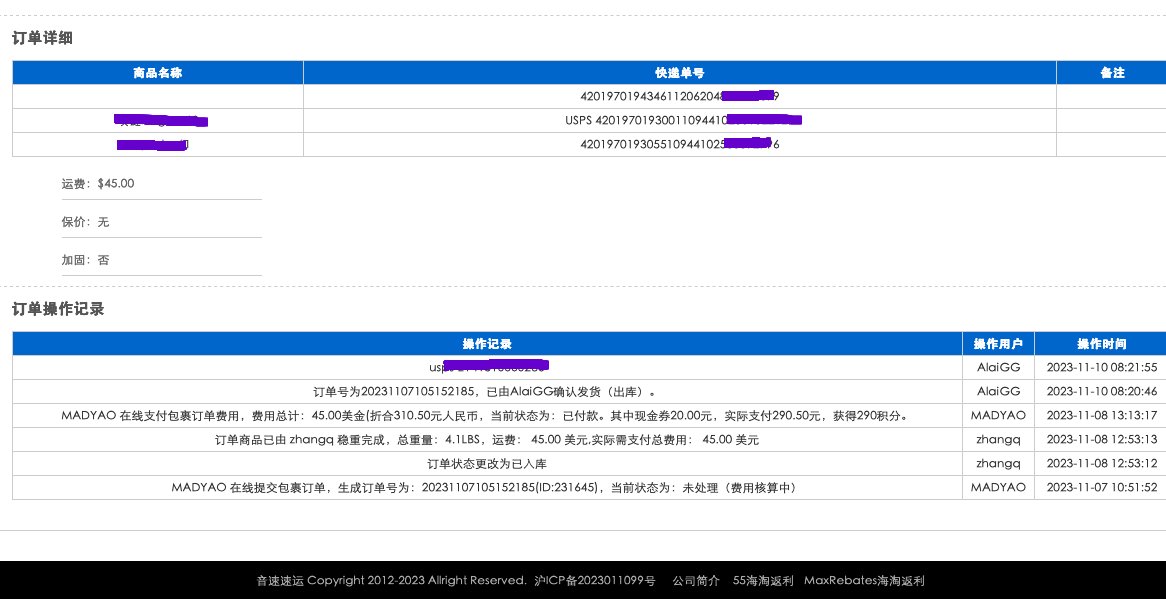Viewport: 1166px width, 599px height.
Task: Click timestamp 2023-11-08 12:53:12
Action: click(1101, 464)
